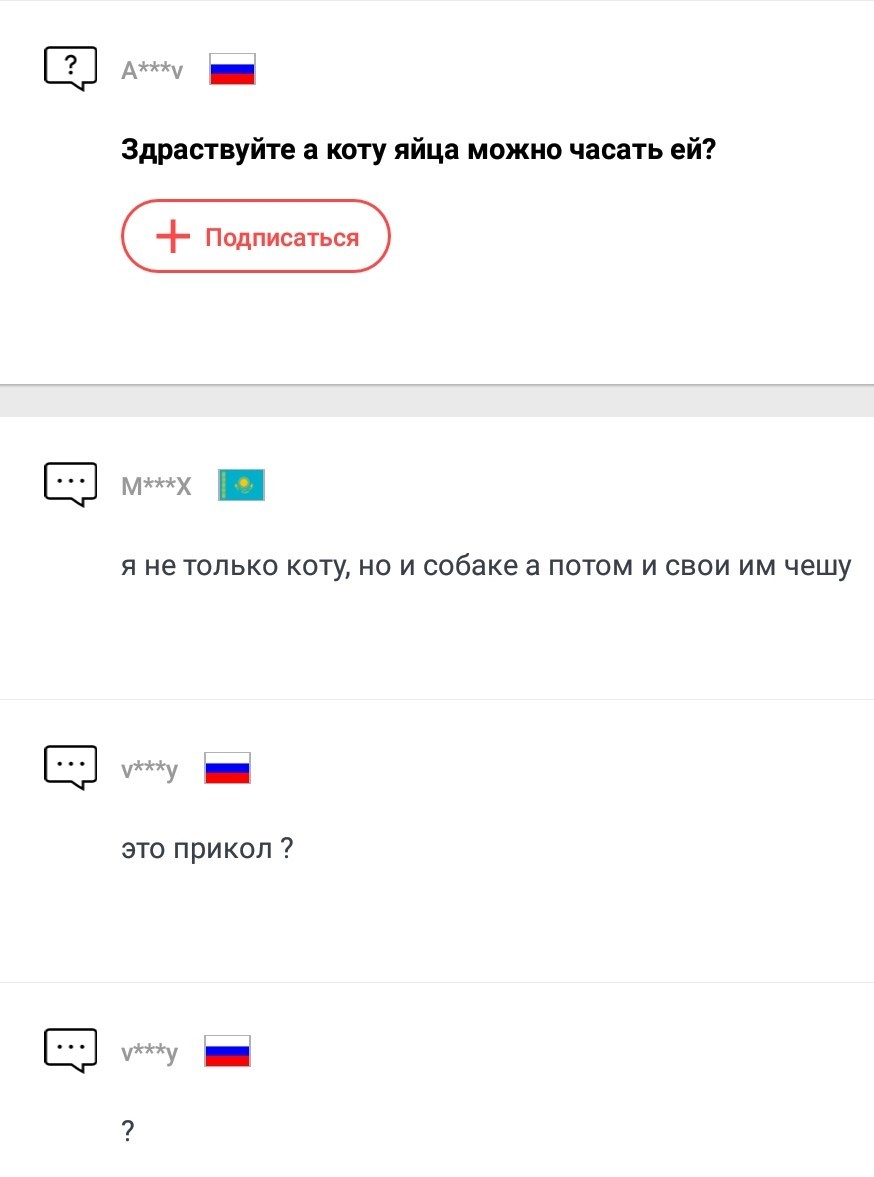Click the comment bubble icon above 'это прикол ?'
Viewport: 874px width, 1177px height.
tap(70, 767)
